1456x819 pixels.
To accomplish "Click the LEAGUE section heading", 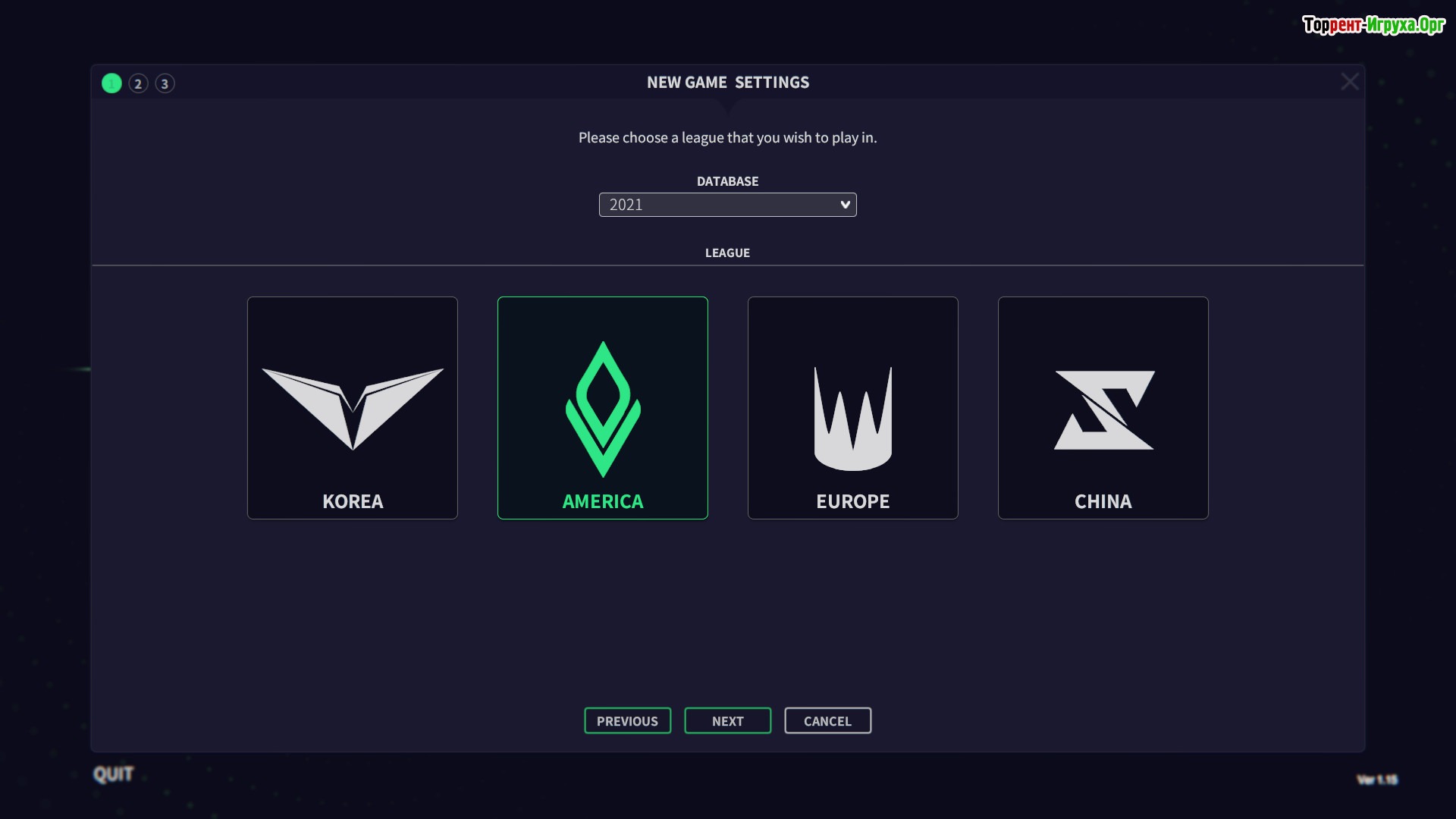I will click(727, 253).
